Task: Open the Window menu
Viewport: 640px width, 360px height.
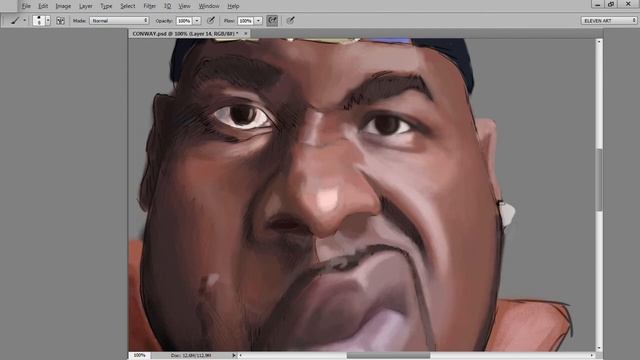Action: pyautogui.click(x=209, y=6)
